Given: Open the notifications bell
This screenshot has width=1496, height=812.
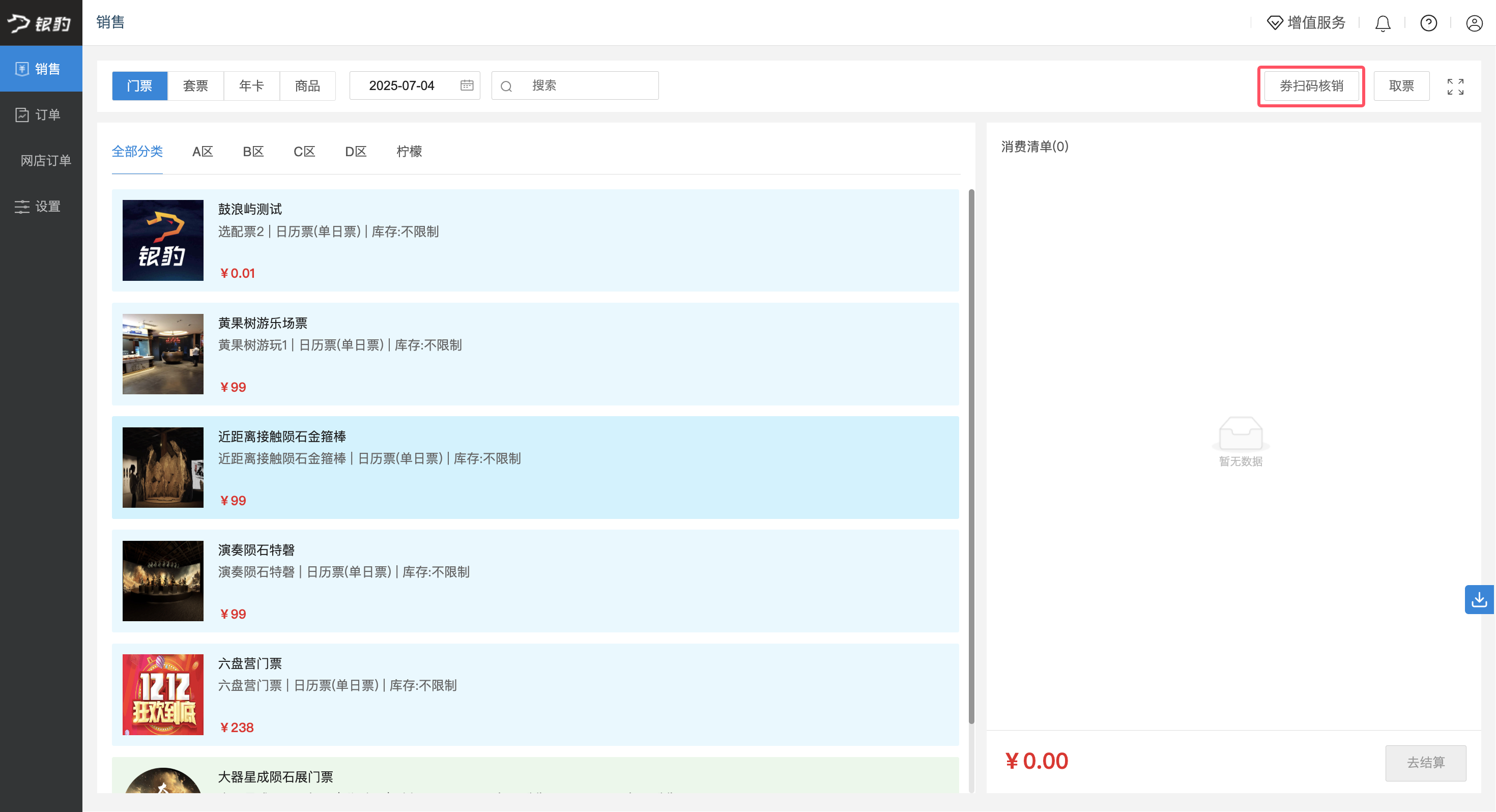Looking at the screenshot, I should click(x=1383, y=23).
